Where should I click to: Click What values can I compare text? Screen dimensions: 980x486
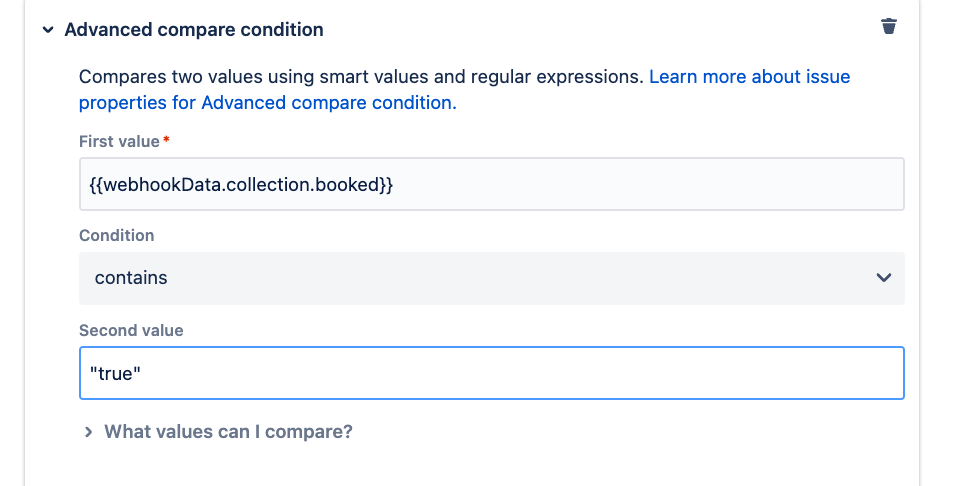[x=228, y=432]
